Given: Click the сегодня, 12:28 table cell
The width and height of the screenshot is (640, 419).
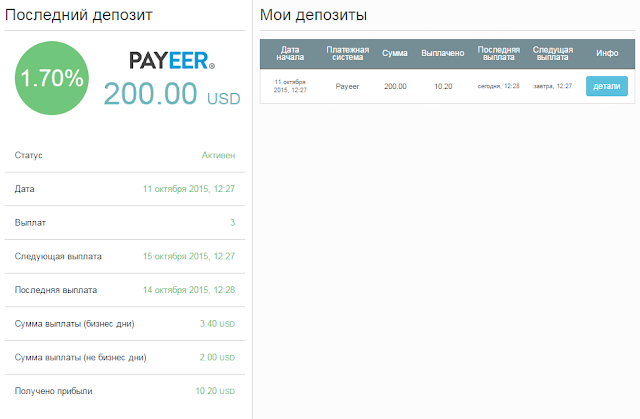Looking at the screenshot, I should coord(498,86).
